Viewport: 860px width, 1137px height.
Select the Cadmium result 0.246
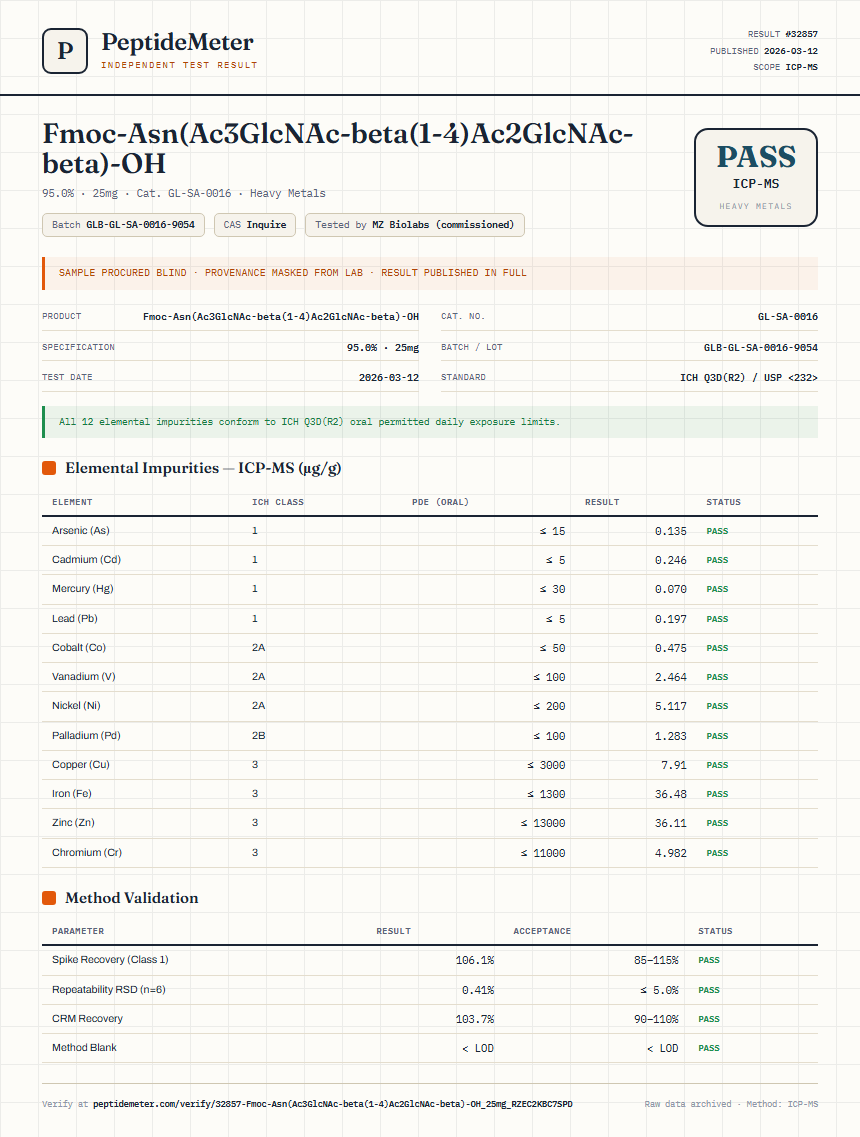[x=670, y=561]
